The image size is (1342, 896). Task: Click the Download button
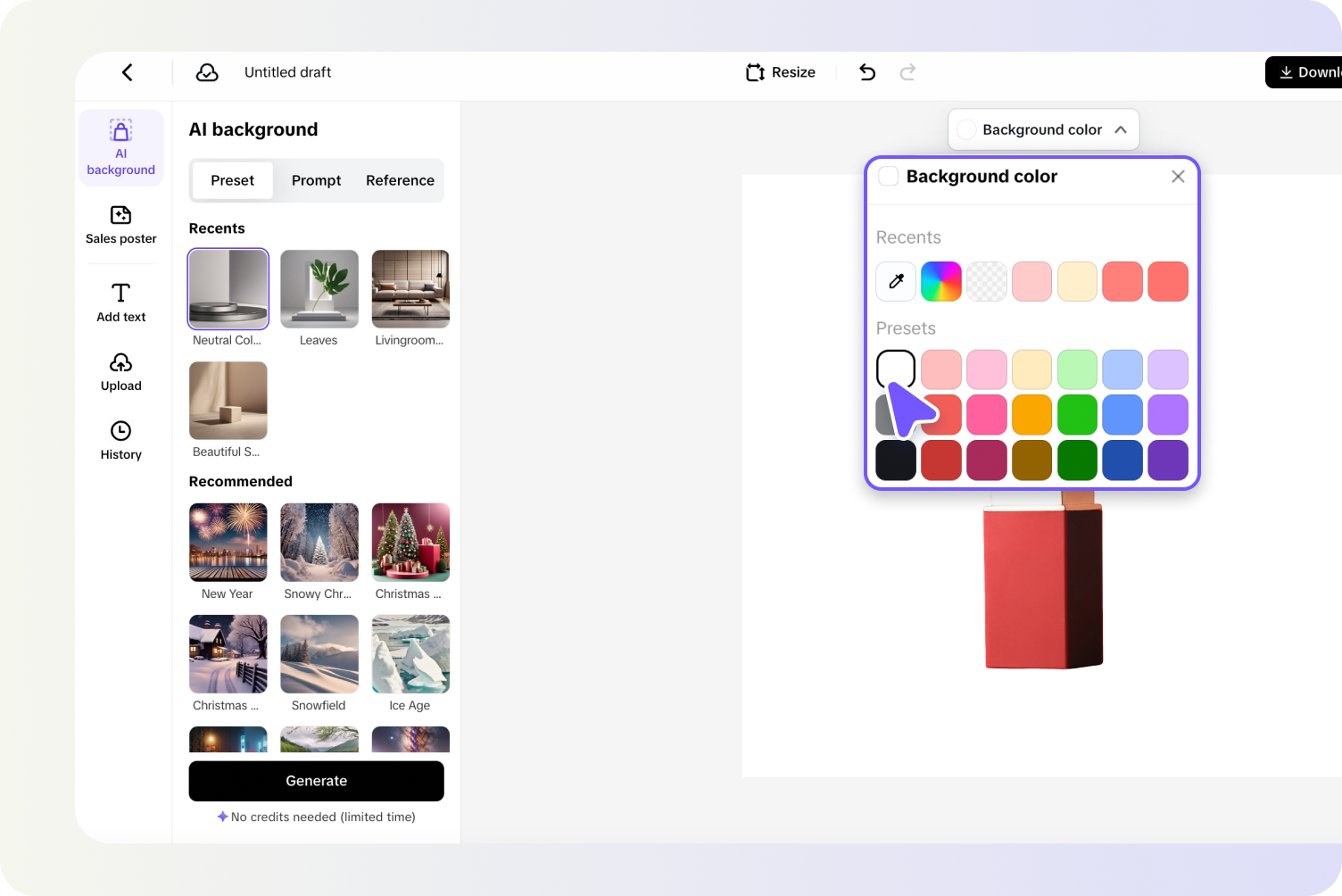pos(1304,72)
